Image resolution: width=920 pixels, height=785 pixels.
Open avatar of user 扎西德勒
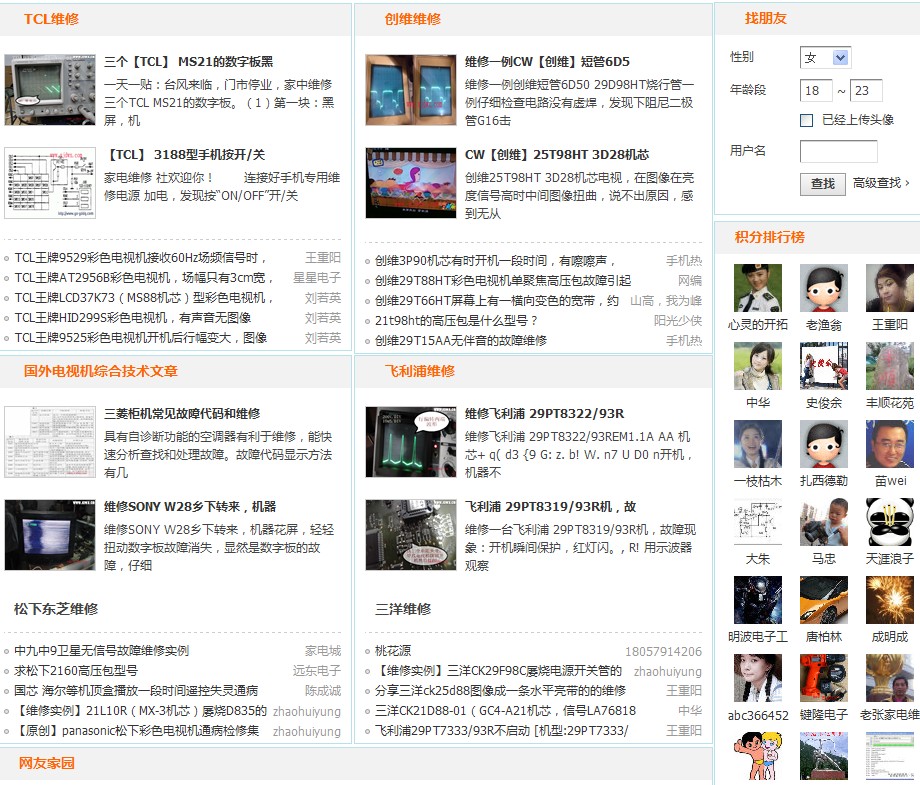coord(824,444)
